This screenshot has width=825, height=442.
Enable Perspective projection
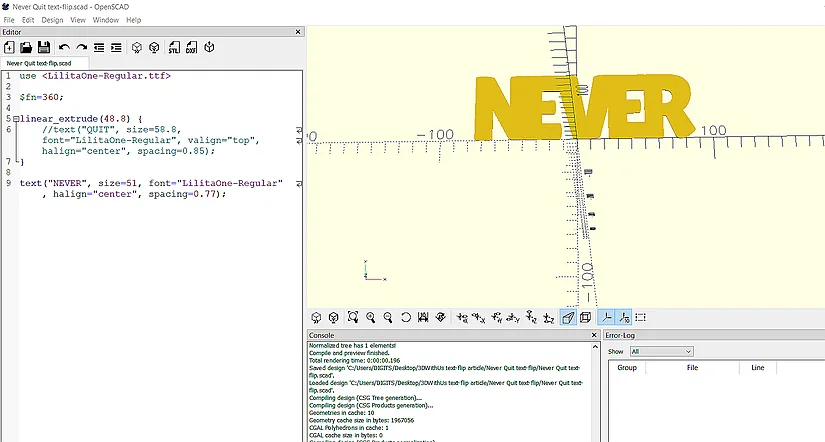[x=568, y=317]
